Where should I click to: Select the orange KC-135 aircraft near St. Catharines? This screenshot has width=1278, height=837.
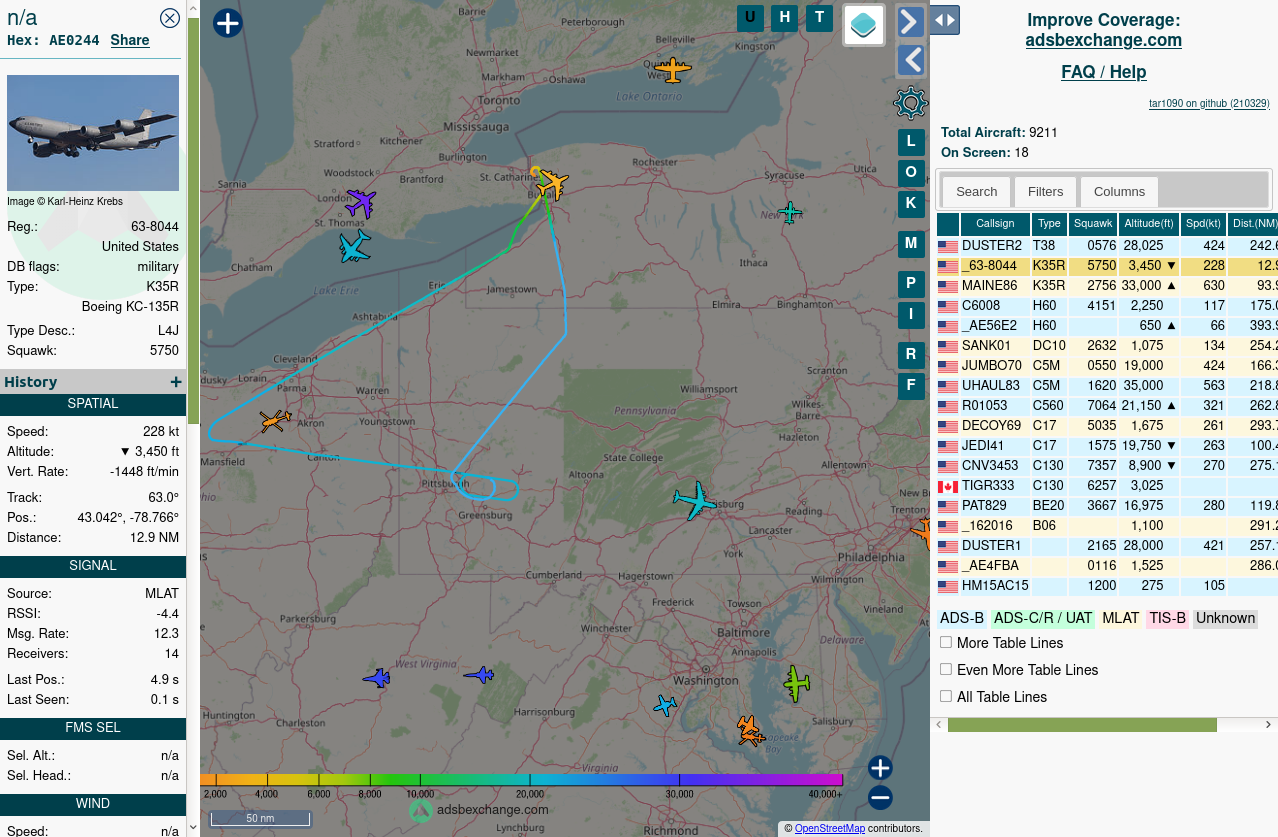coord(551,184)
